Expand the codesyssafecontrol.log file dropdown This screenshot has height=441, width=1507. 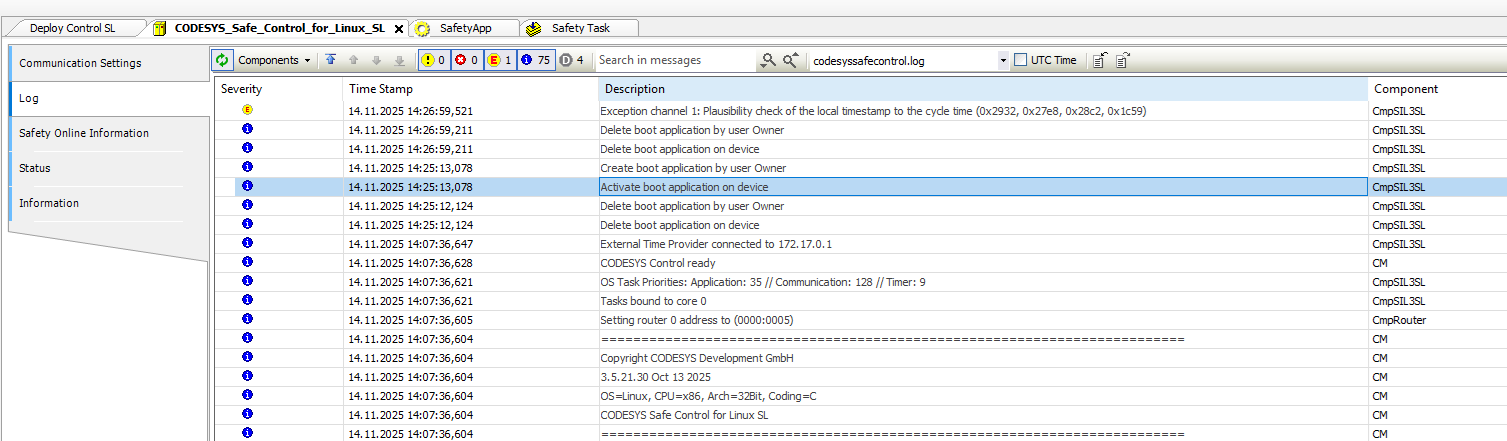pyautogui.click(x=1003, y=61)
